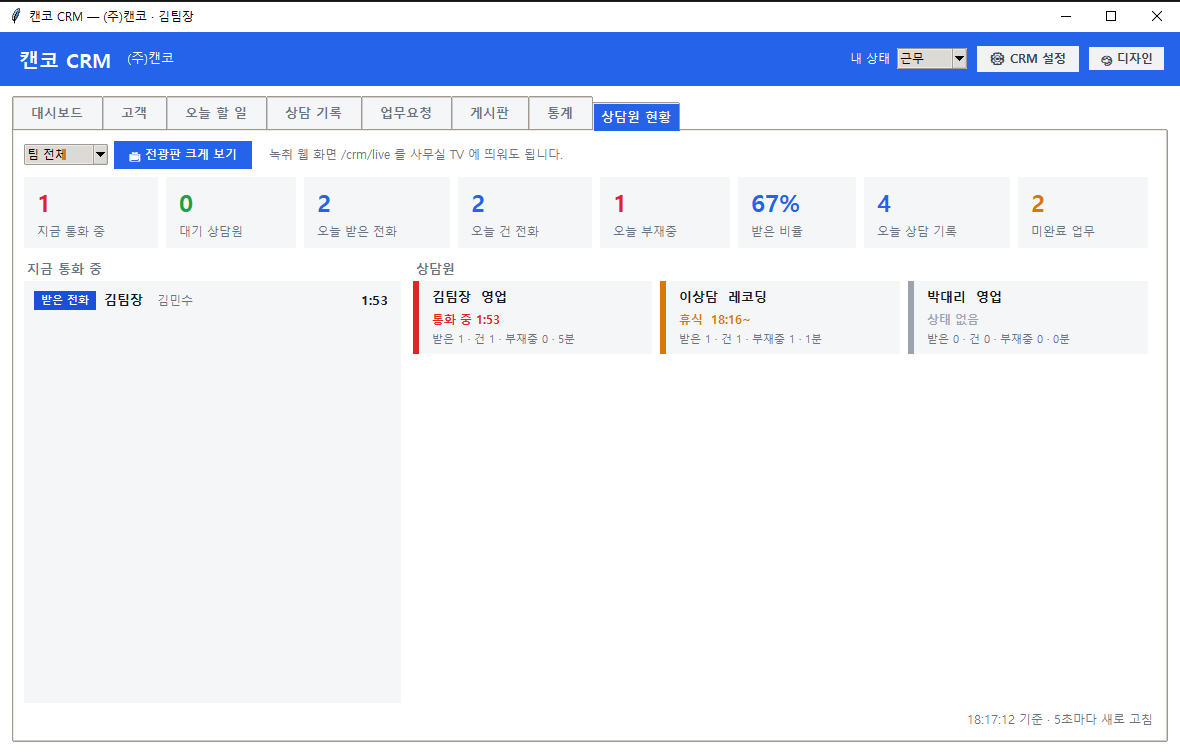This screenshot has width=1180, height=752.
Task: Click 받은 1 · 건 1 · 부재중 0 · 5분 stats
Action: [503, 339]
